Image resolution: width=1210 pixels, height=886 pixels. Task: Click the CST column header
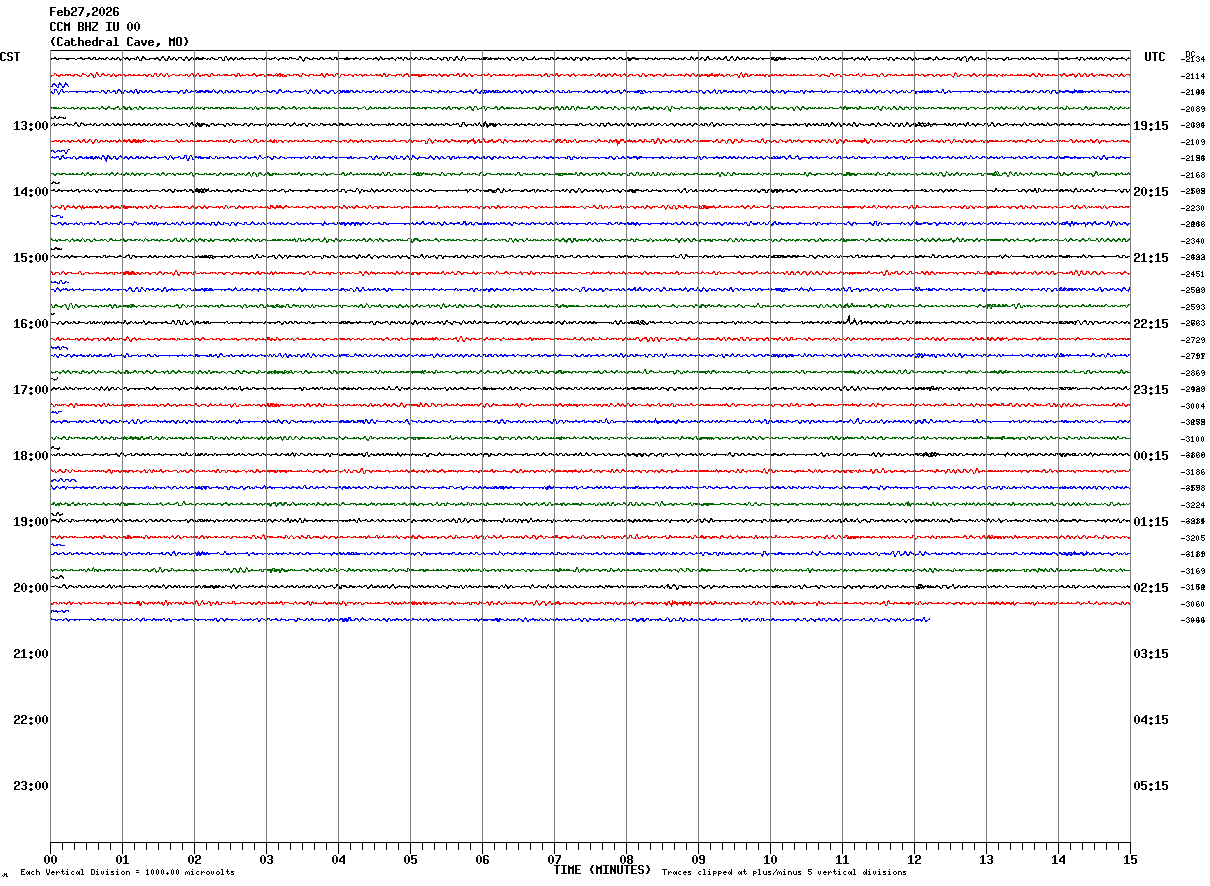(10, 57)
